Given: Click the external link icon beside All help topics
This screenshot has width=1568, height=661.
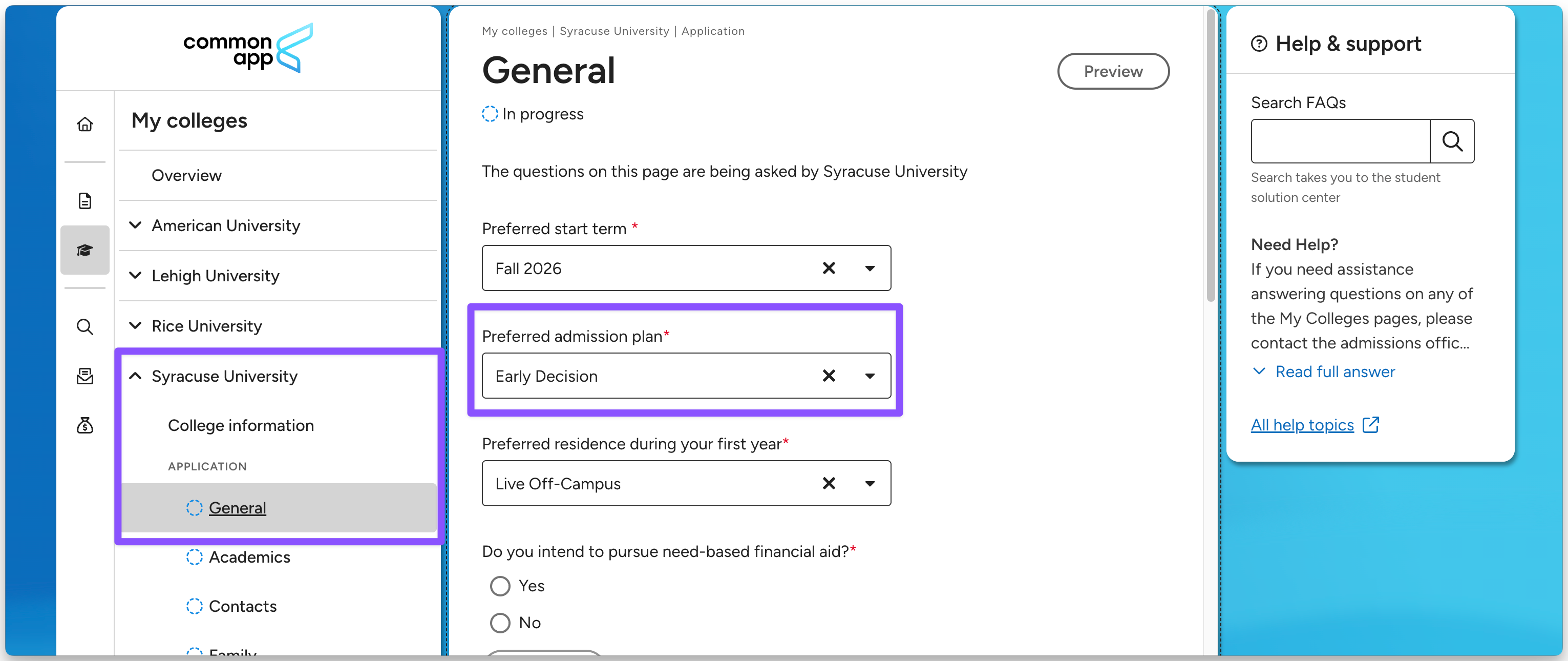Looking at the screenshot, I should [1371, 425].
